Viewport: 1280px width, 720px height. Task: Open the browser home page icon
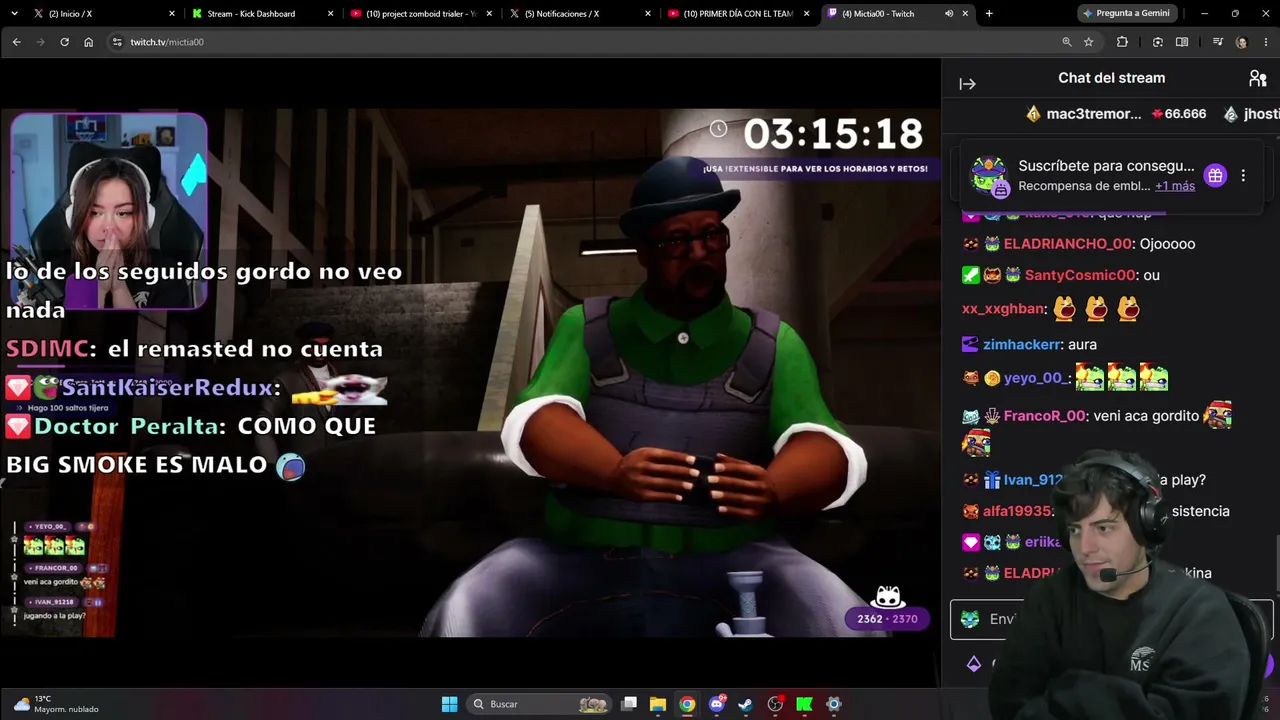[x=88, y=42]
